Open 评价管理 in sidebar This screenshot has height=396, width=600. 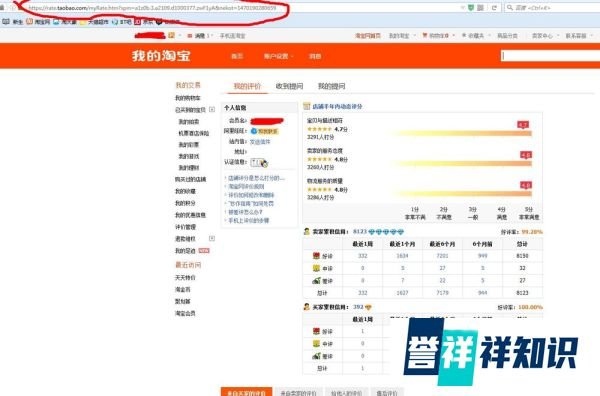pos(185,227)
